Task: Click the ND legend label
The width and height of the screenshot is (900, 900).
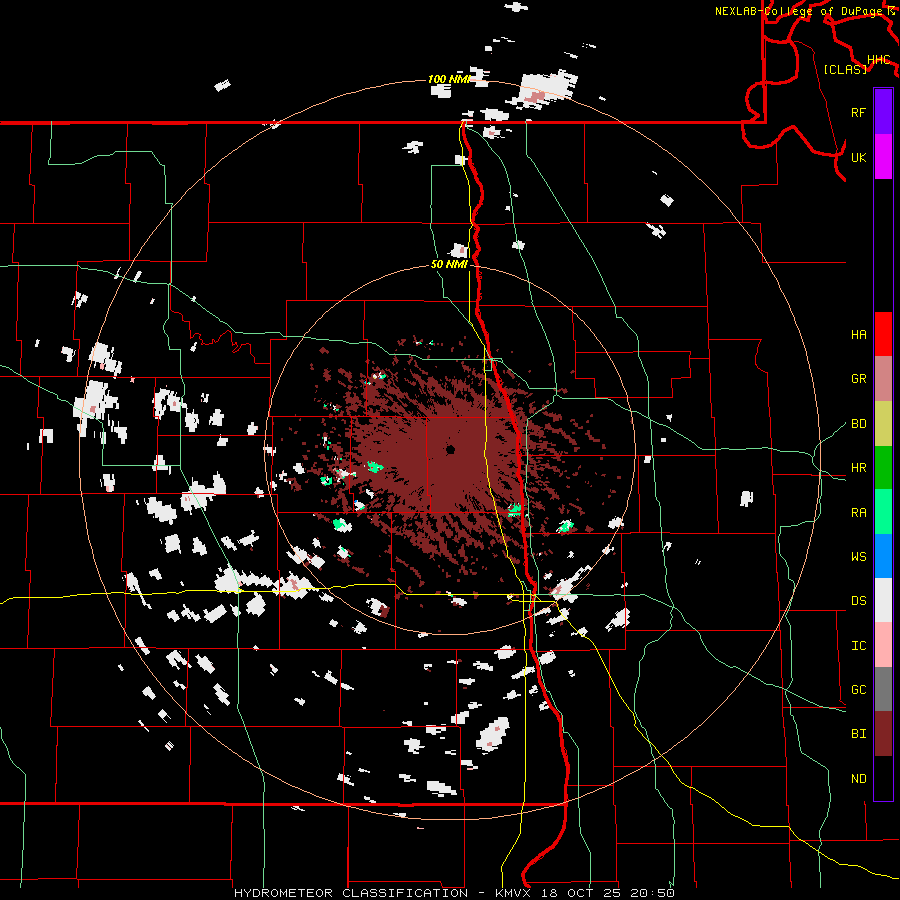Action: [x=858, y=779]
